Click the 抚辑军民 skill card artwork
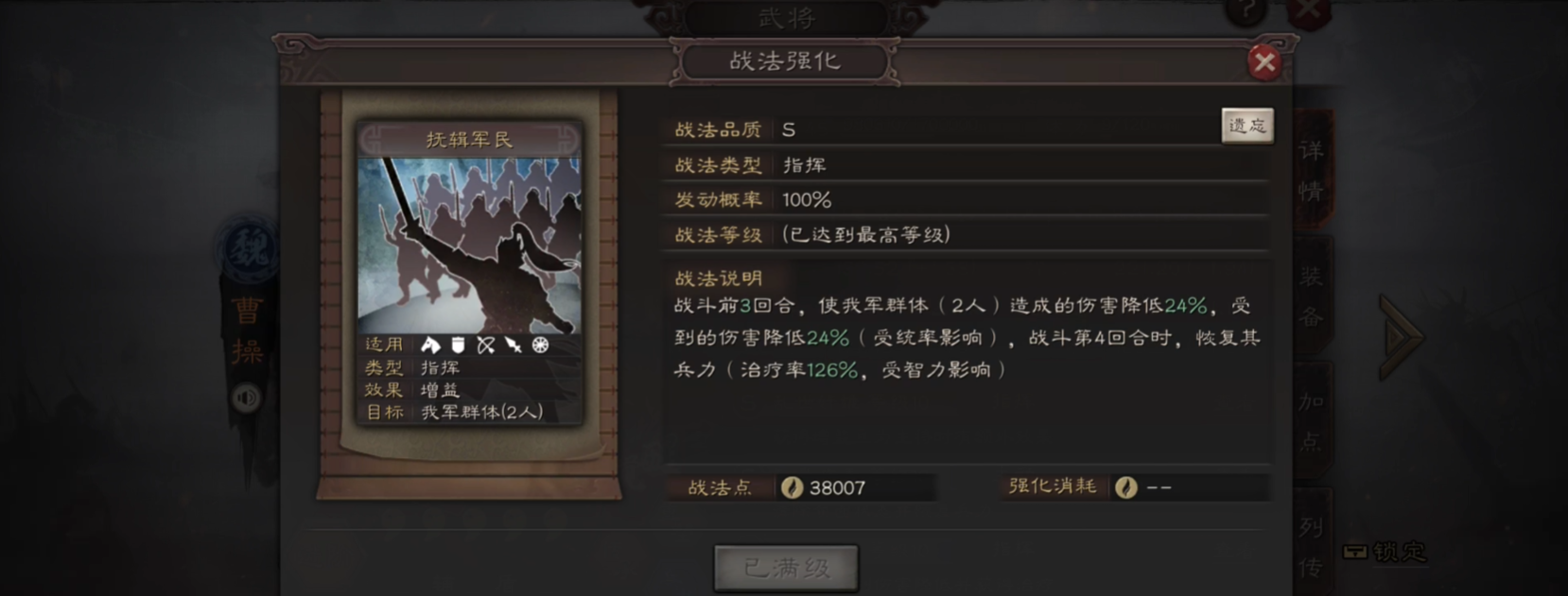The image size is (1568, 596). coord(469,246)
